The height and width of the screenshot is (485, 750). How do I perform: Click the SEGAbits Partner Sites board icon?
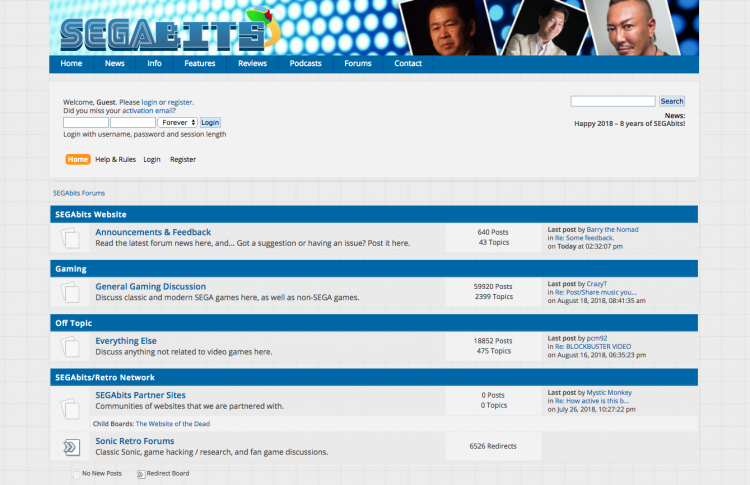[70, 406]
